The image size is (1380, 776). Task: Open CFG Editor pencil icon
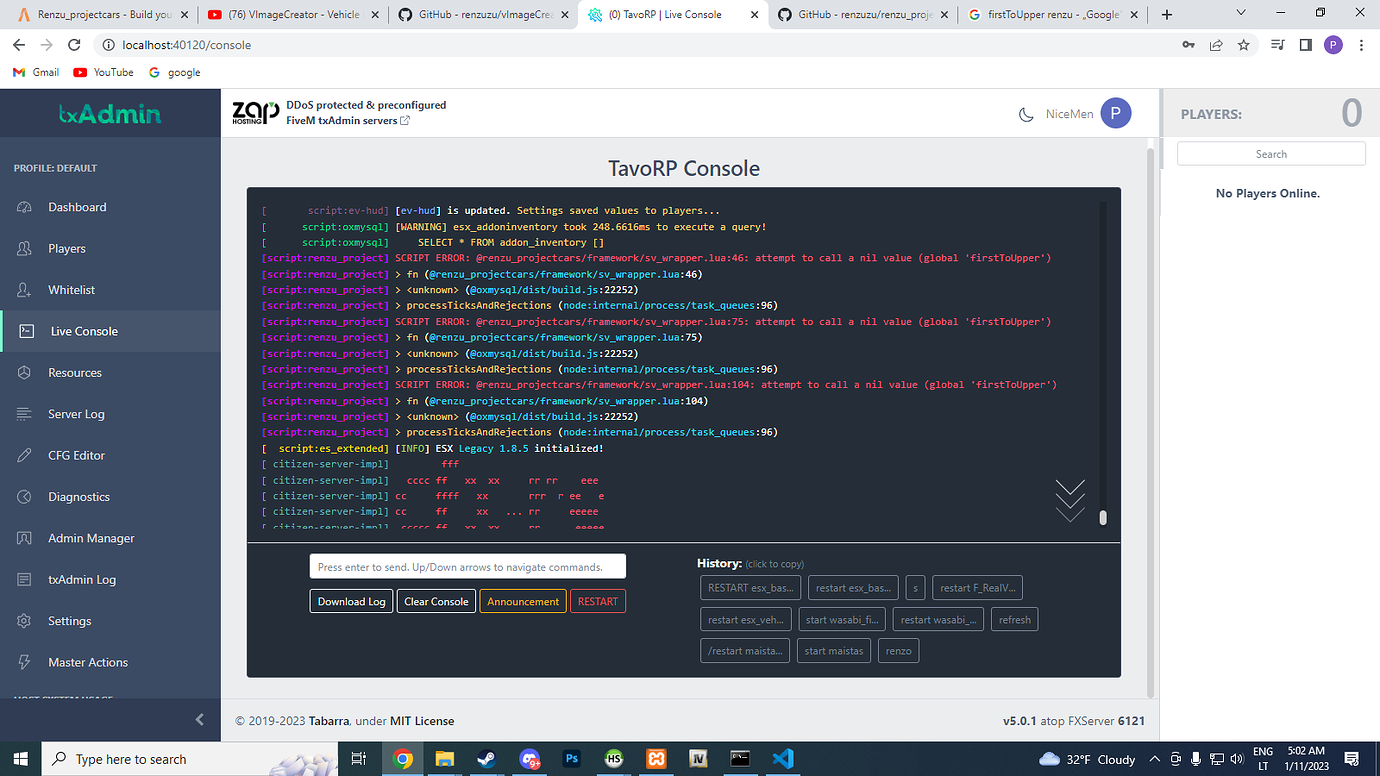(x=25, y=455)
